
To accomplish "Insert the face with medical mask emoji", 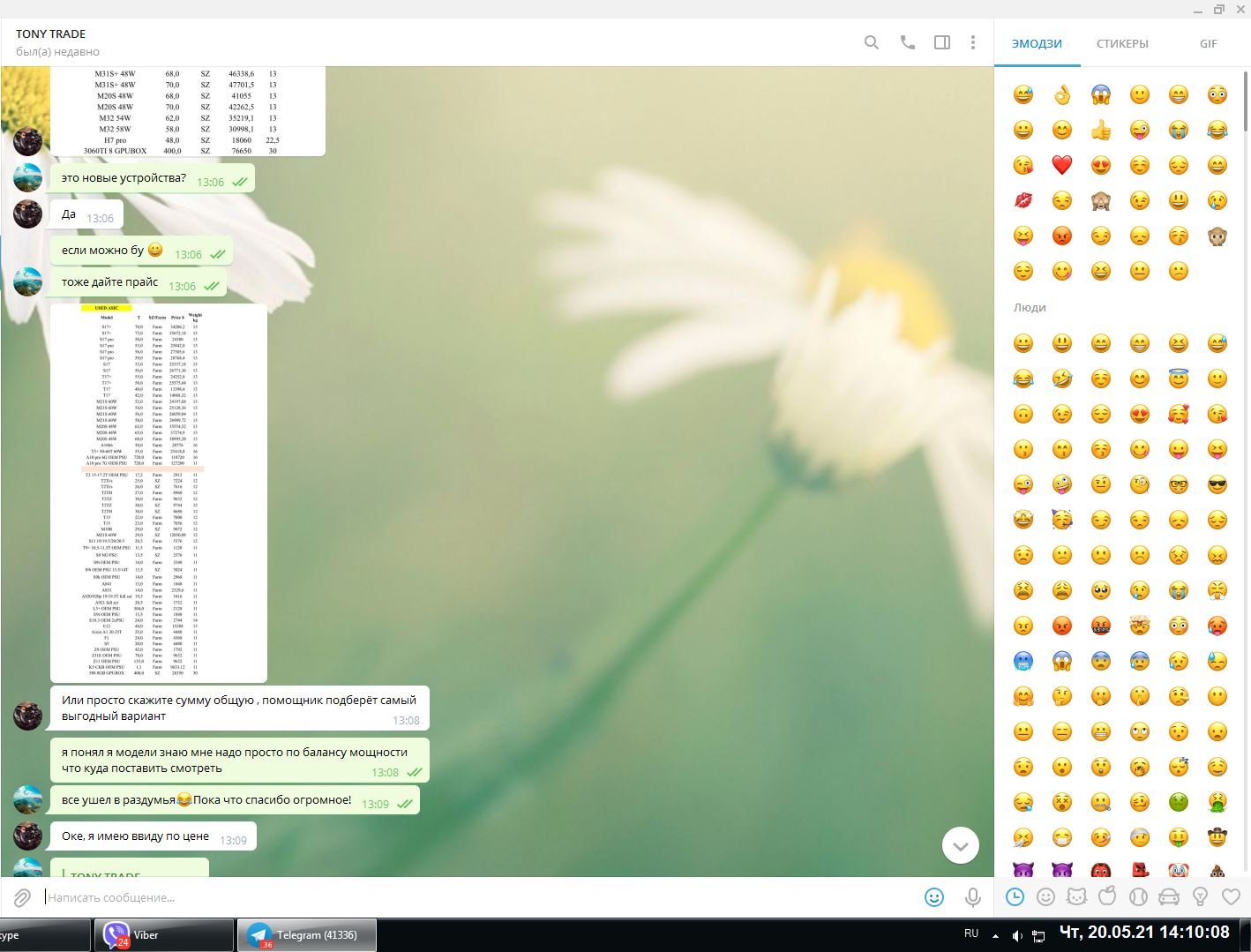I will pos(1062,837).
